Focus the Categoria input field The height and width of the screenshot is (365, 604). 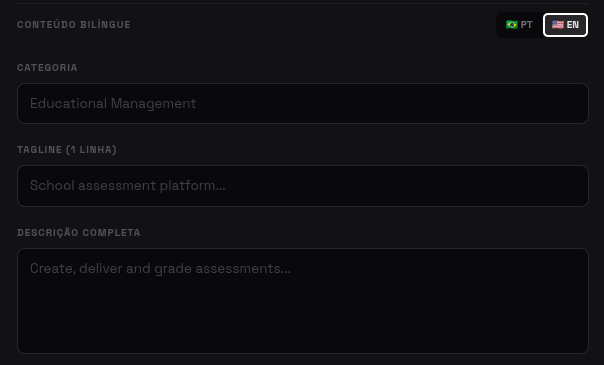point(303,103)
